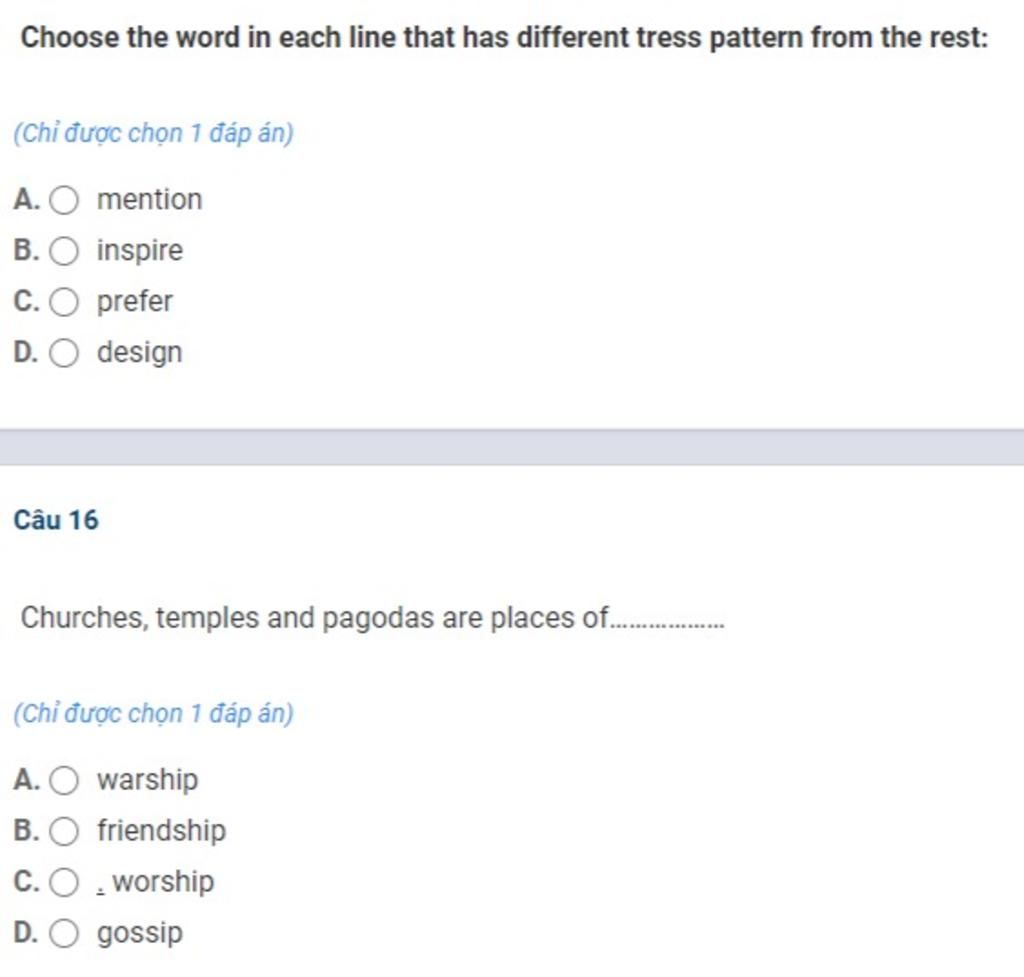Click the 'Churches, temples and pagodas' sentence
This screenshot has width=1024, height=977.
[x=372, y=618]
